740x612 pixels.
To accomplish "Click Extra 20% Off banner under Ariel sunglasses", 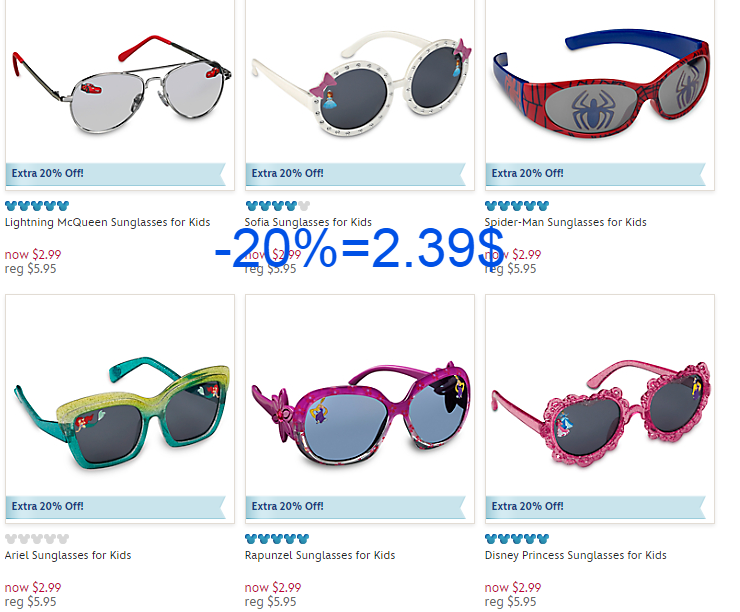I will 116,507.
